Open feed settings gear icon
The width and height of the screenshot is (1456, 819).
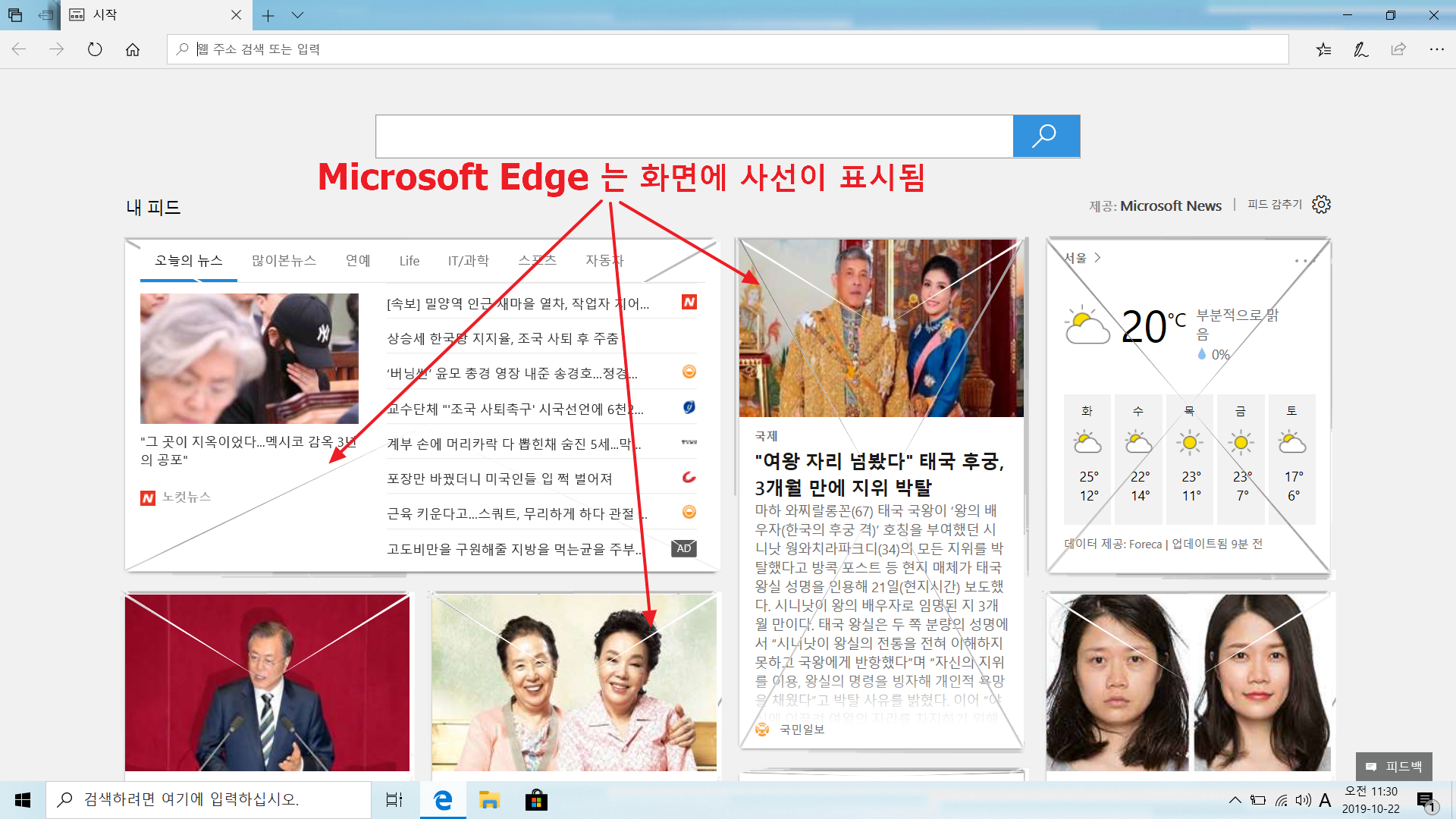tap(1322, 205)
